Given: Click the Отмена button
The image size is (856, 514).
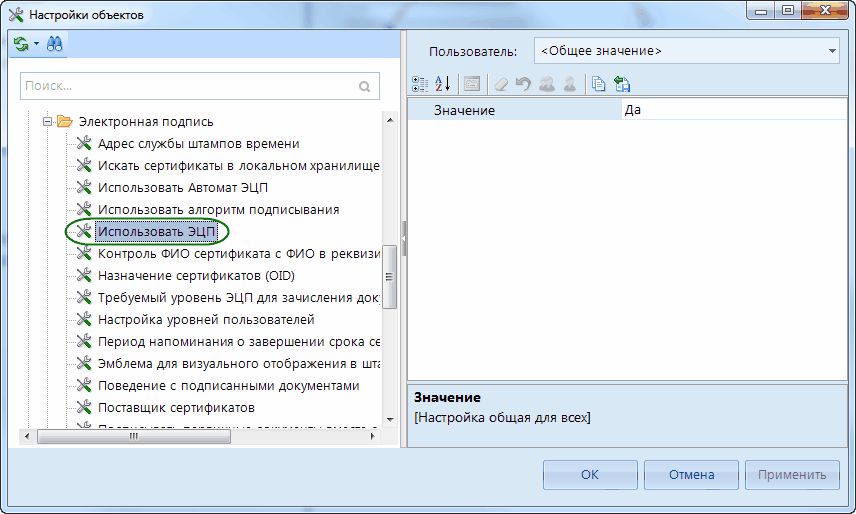Looking at the screenshot, I should point(691,475).
